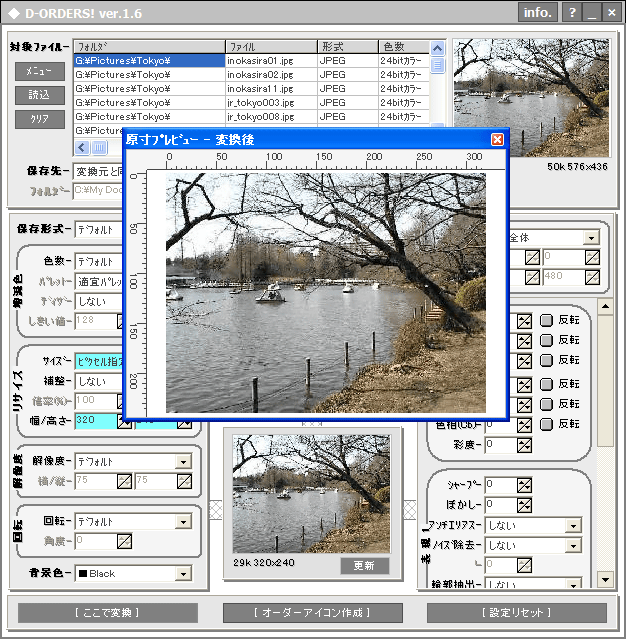
Task: Click file list horizontal scroll-left arrow
Action: (x=82, y=147)
